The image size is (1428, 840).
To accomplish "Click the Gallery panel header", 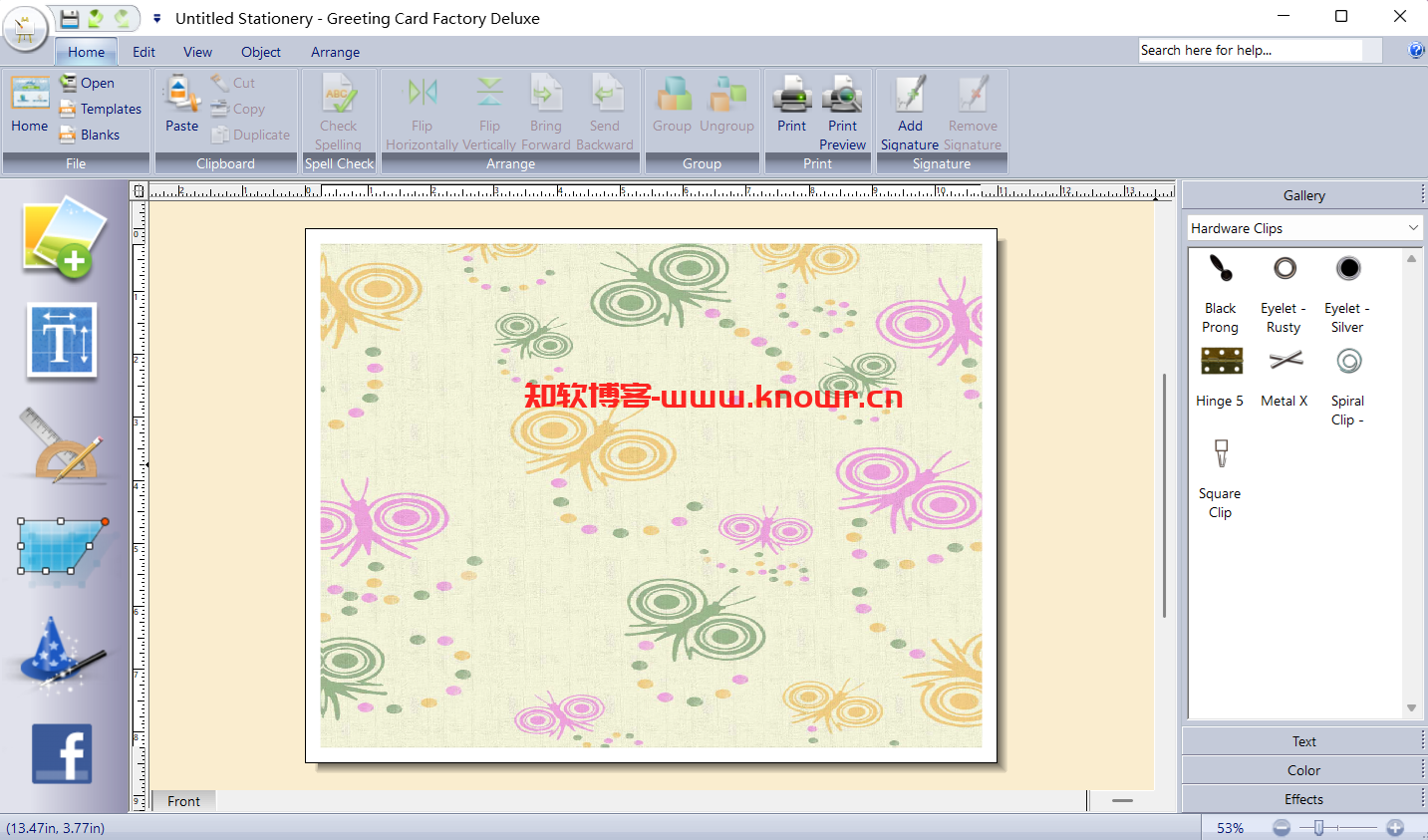I will (1304, 195).
